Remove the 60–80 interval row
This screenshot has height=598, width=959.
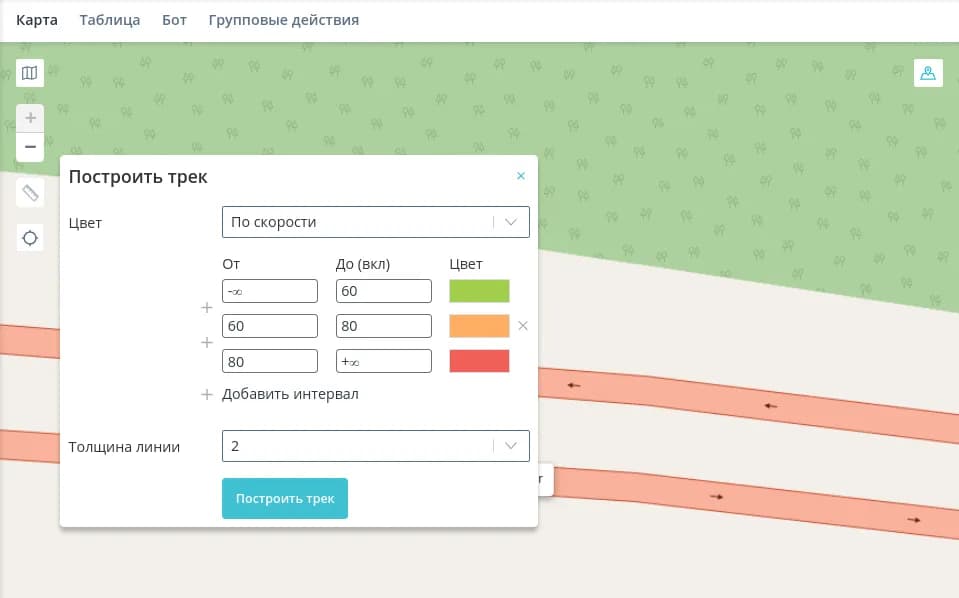(522, 326)
